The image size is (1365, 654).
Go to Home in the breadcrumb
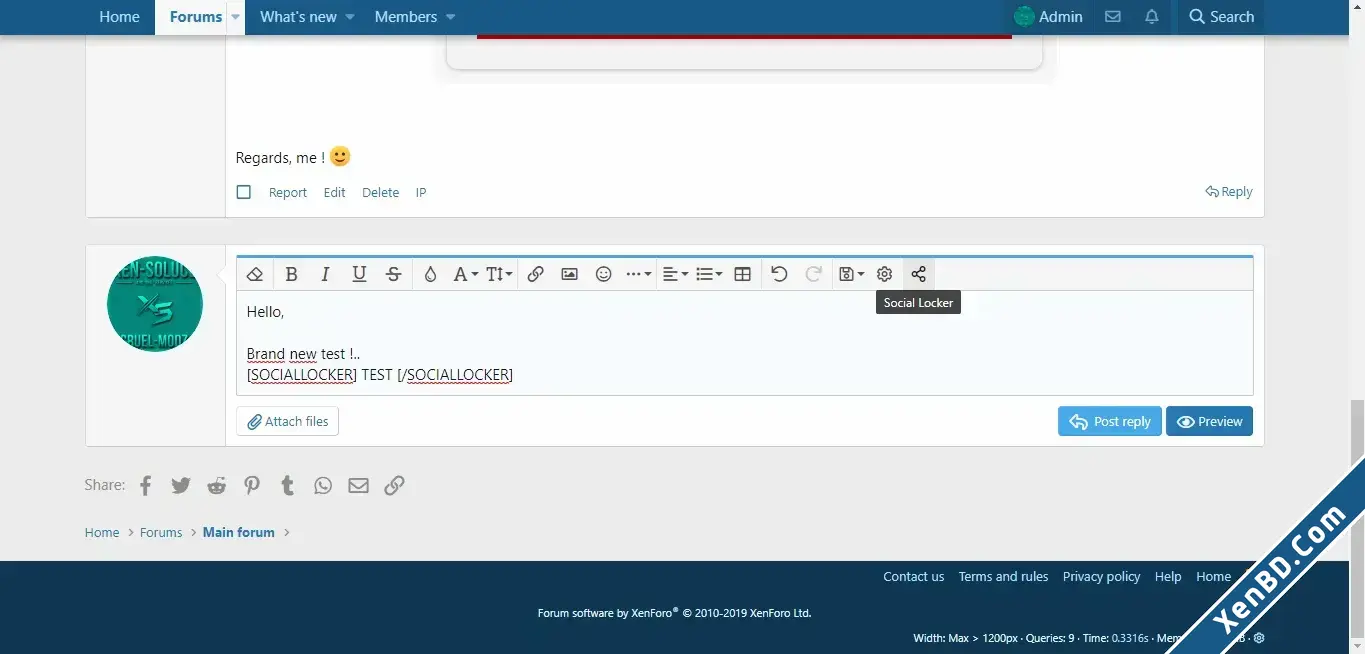pyautogui.click(x=102, y=533)
